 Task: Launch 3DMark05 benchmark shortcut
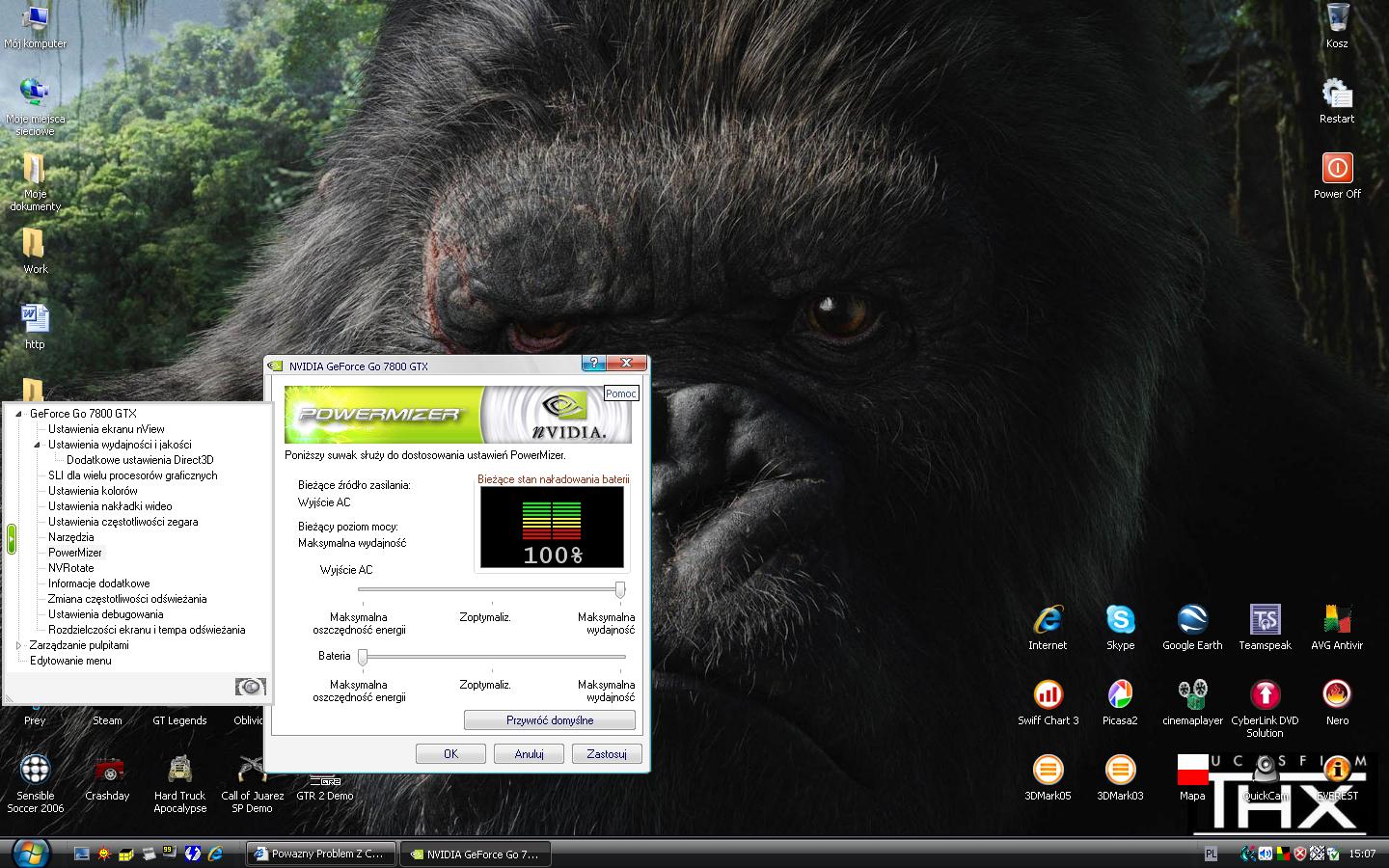[1048, 777]
